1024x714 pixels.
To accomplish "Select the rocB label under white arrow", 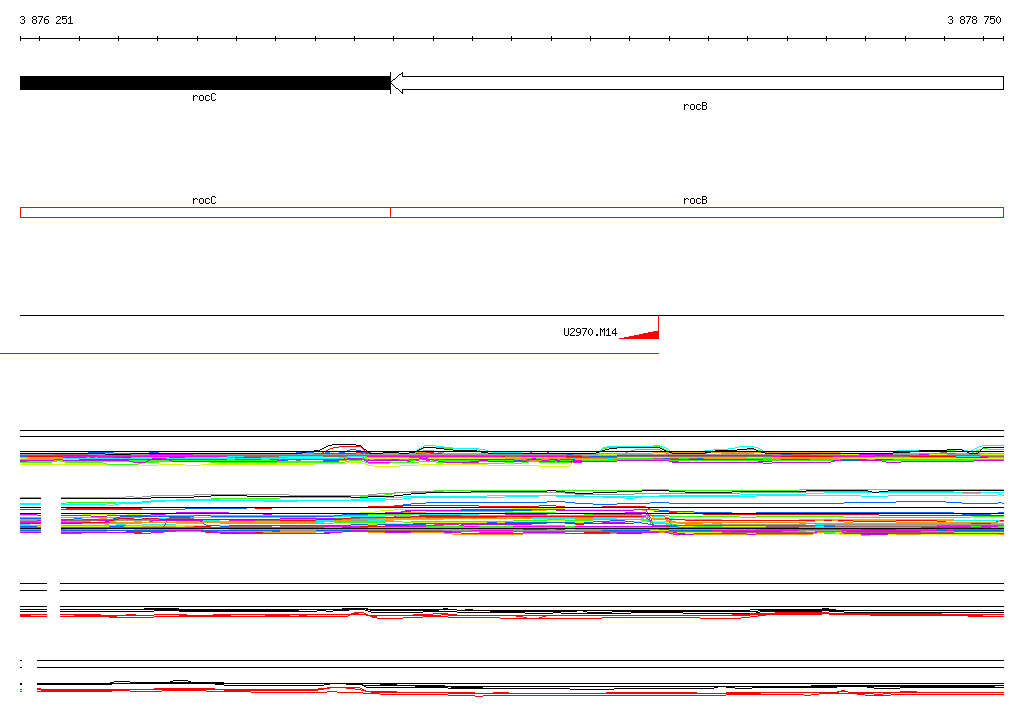I will coord(695,106).
